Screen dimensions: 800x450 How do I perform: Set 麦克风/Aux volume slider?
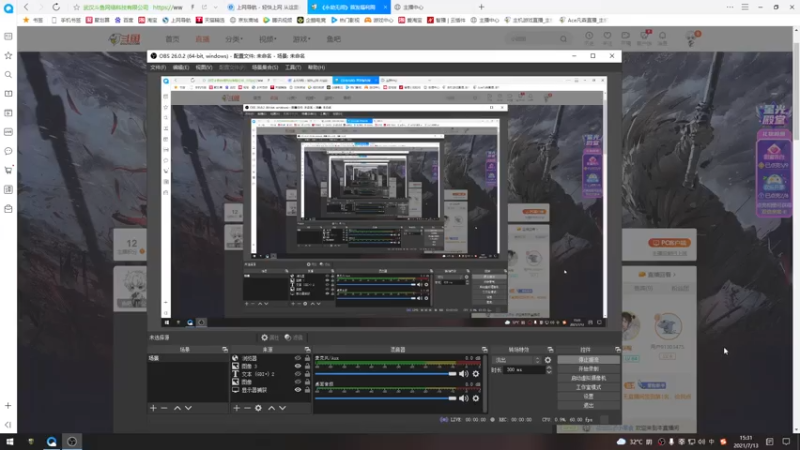pyautogui.click(x=386, y=374)
